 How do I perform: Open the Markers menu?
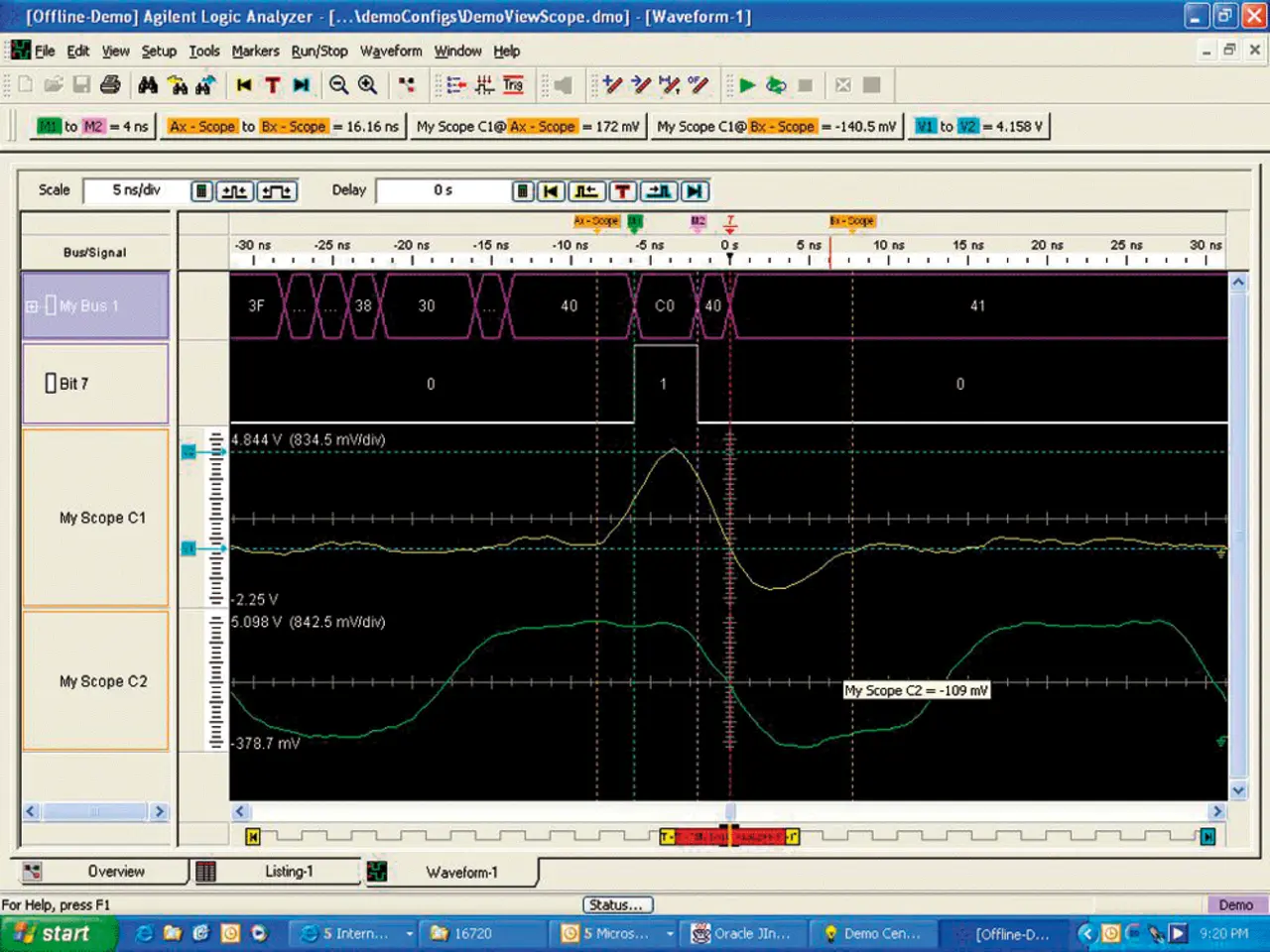(255, 52)
